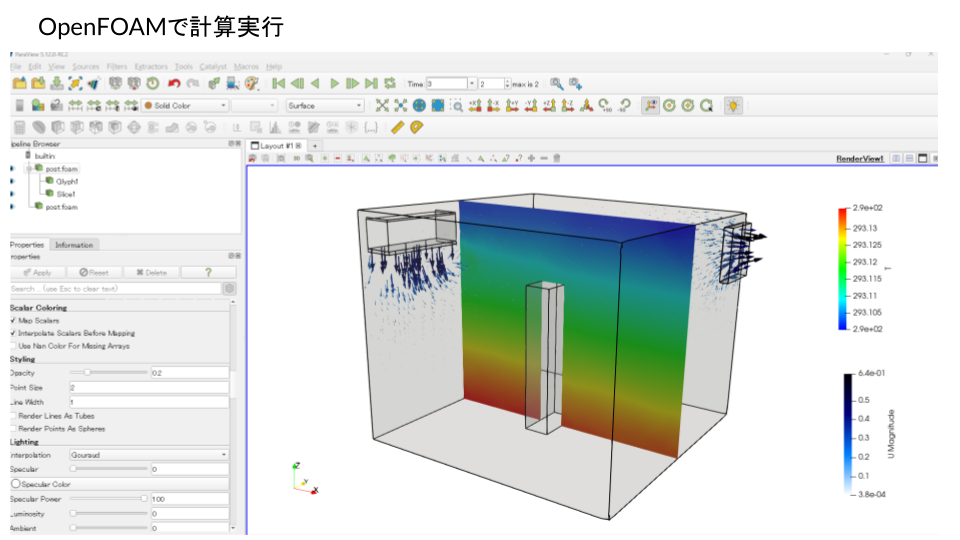Switch to the Information tab
960x540 pixels.
(x=73, y=244)
